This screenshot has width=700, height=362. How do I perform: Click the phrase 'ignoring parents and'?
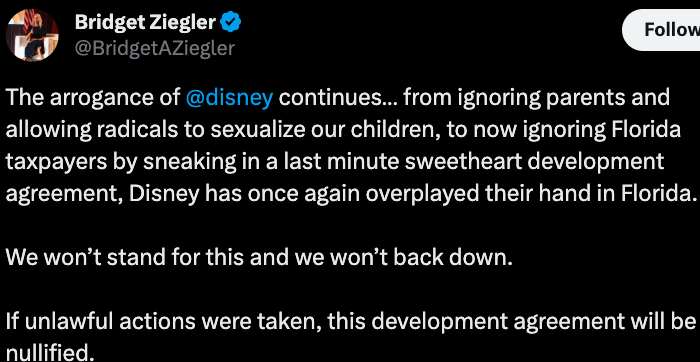tap(562, 98)
